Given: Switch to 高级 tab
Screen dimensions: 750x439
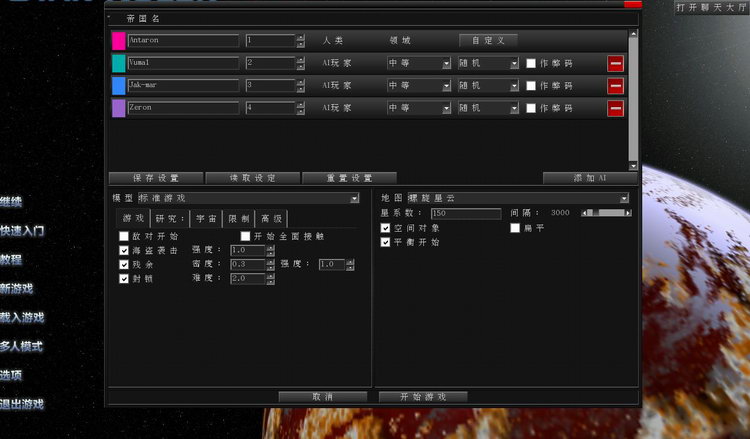Looking at the screenshot, I should (271, 219).
